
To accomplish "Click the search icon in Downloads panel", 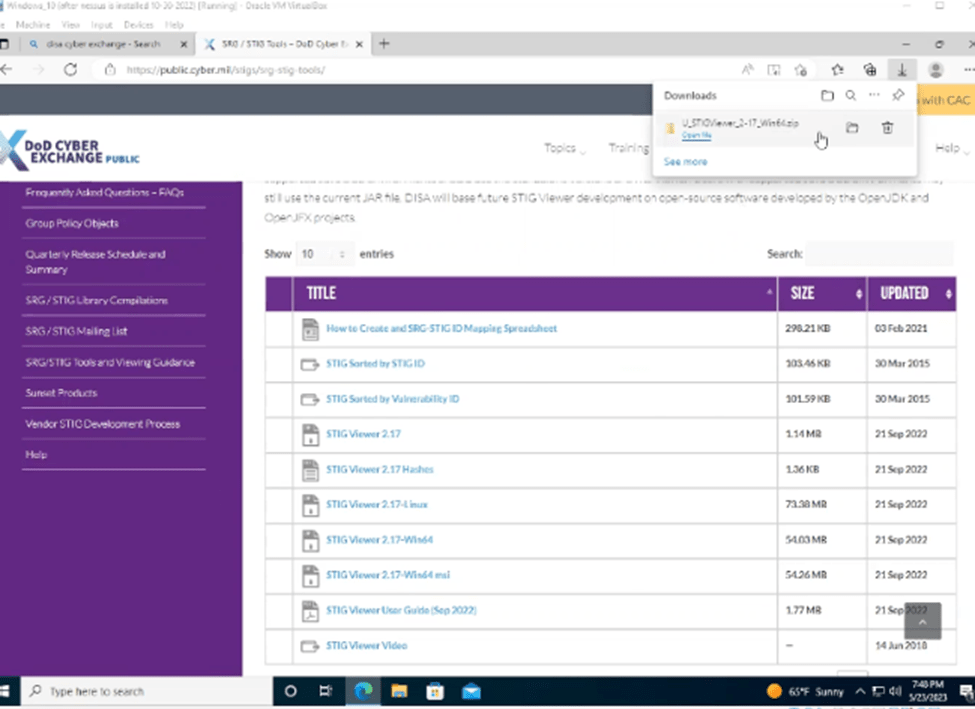I will 850,96.
